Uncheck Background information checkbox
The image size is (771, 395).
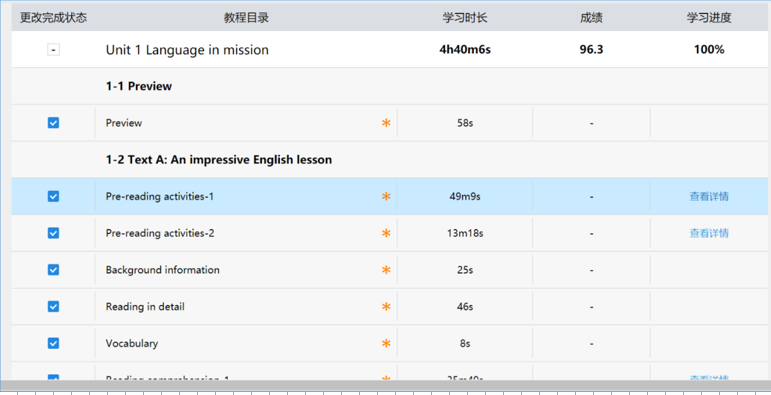pyautogui.click(x=54, y=270)
